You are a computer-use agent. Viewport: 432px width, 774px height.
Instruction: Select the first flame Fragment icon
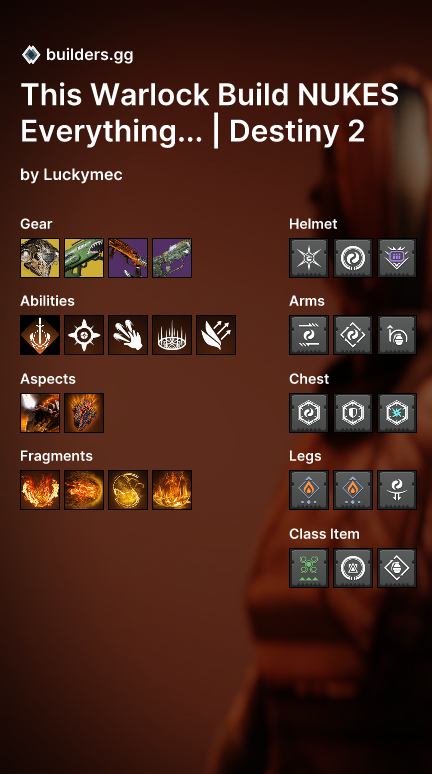click(40, 490)
